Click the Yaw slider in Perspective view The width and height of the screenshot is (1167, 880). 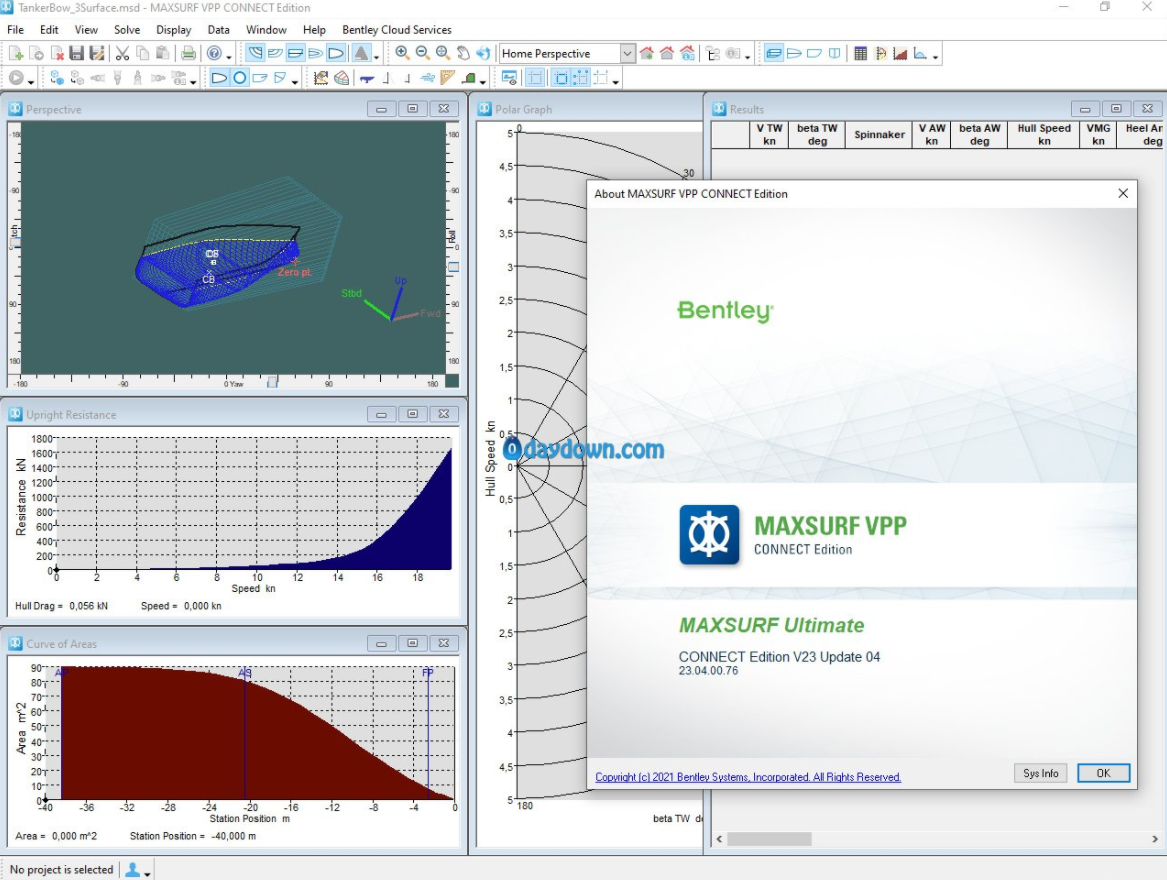tap(272, 382)
